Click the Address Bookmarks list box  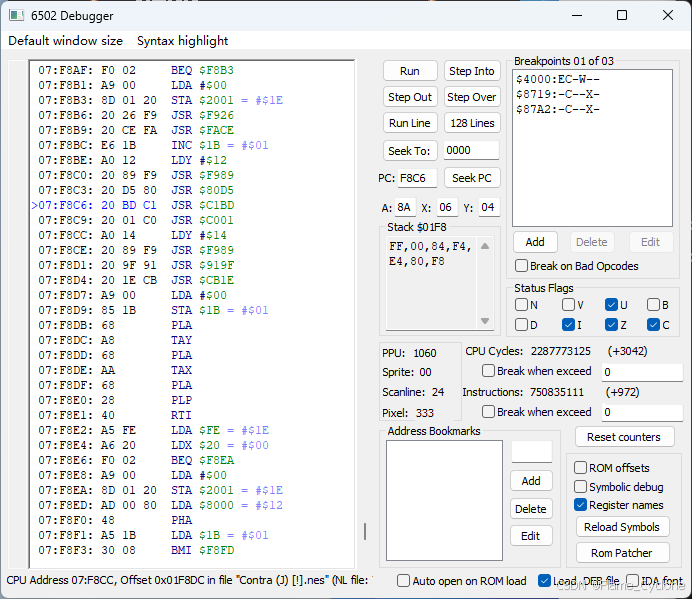pyautogui.click(x=444, y=500)
